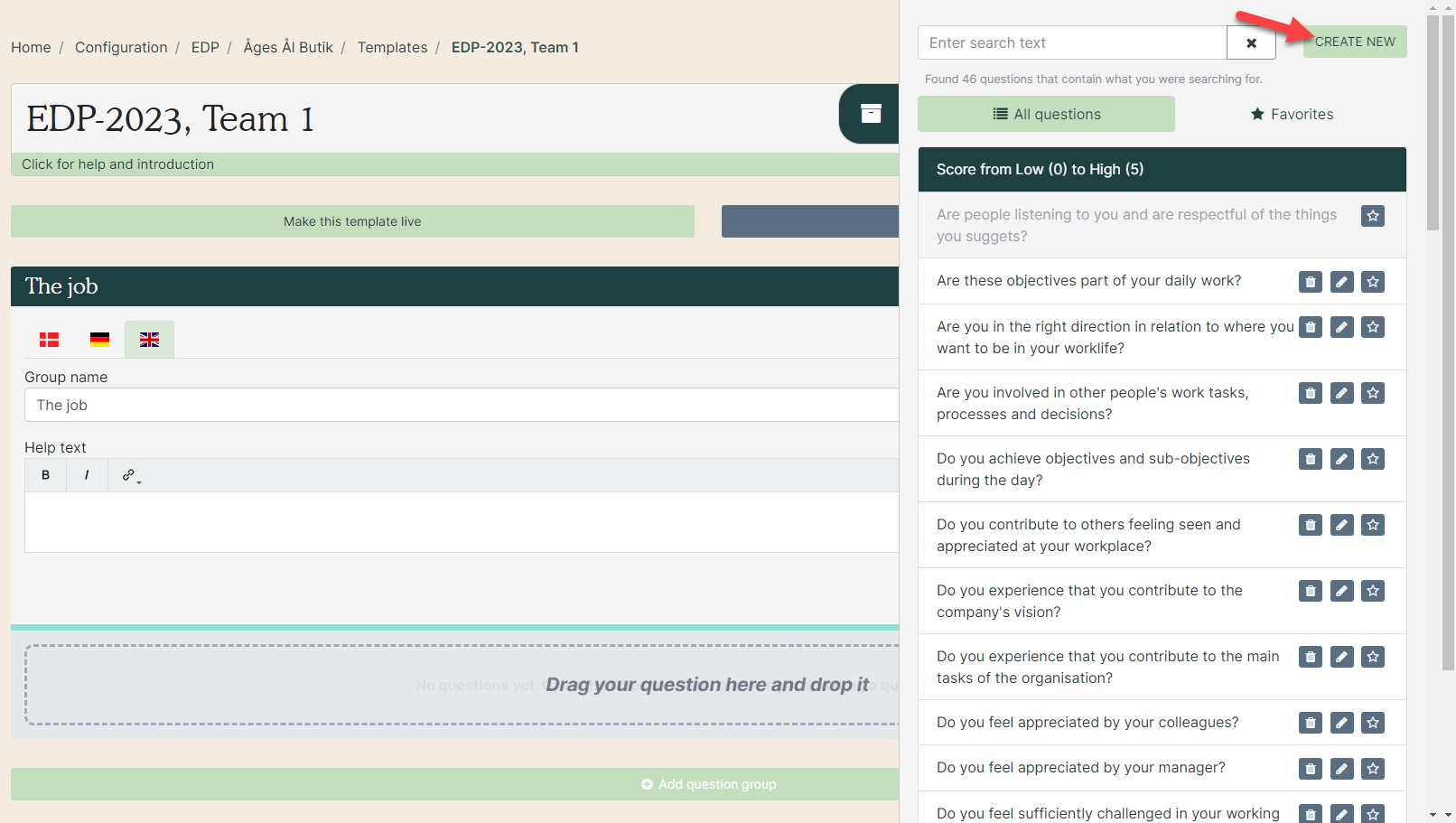
Task: Apply bold formatting in the help text editor
Action: (x=45, y=474)
